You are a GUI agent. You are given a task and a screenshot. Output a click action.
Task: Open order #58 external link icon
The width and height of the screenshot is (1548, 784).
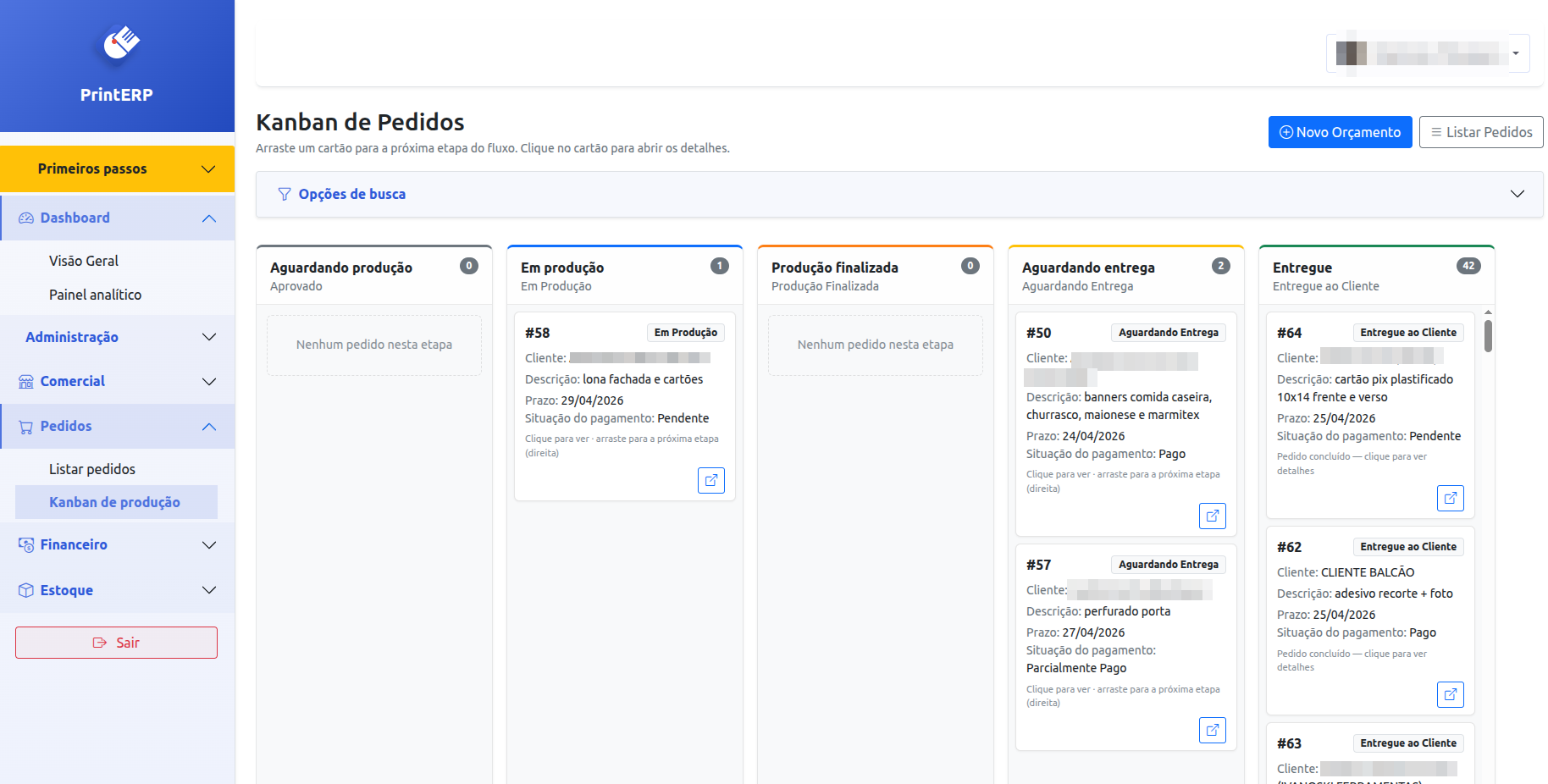click(x=710, y=481)
